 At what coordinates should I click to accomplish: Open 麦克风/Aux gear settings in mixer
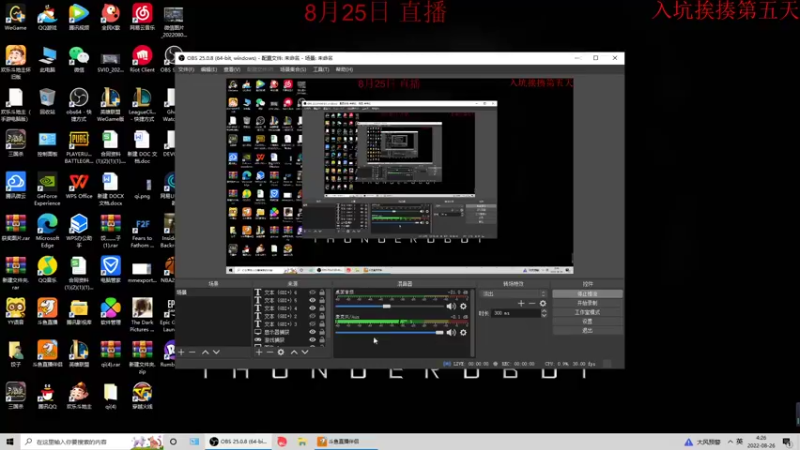click(463, 333)
